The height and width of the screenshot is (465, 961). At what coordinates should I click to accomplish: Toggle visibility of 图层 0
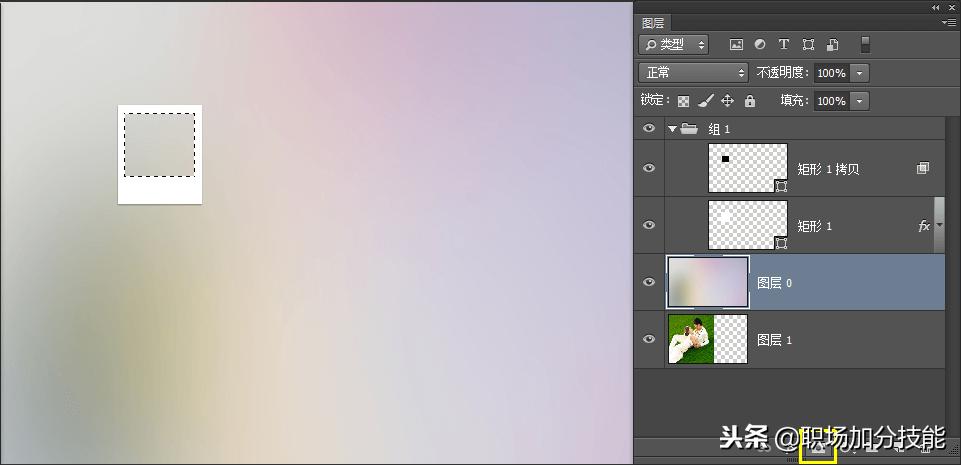click(649, 282)
